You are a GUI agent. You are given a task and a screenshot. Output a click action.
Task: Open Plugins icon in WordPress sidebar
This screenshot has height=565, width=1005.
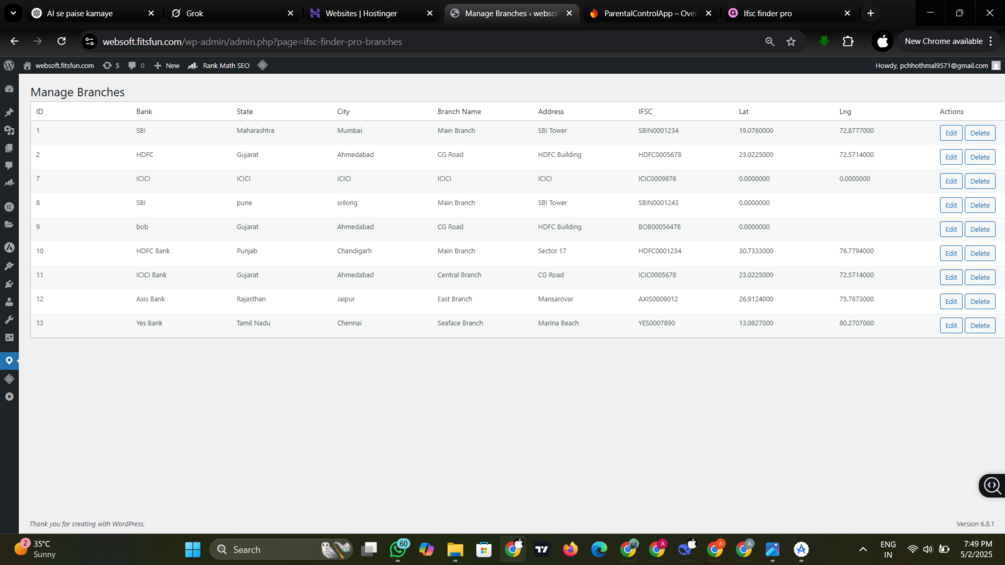point(9,284)
